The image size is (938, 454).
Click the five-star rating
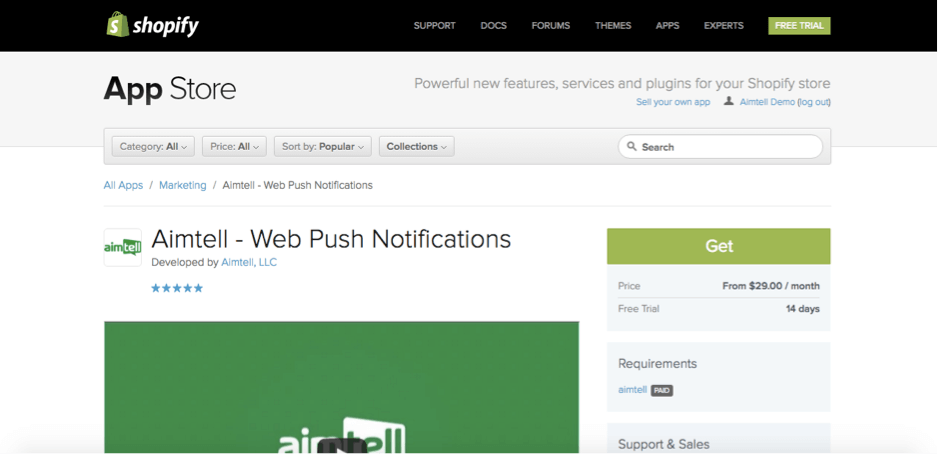pos(177,288)
